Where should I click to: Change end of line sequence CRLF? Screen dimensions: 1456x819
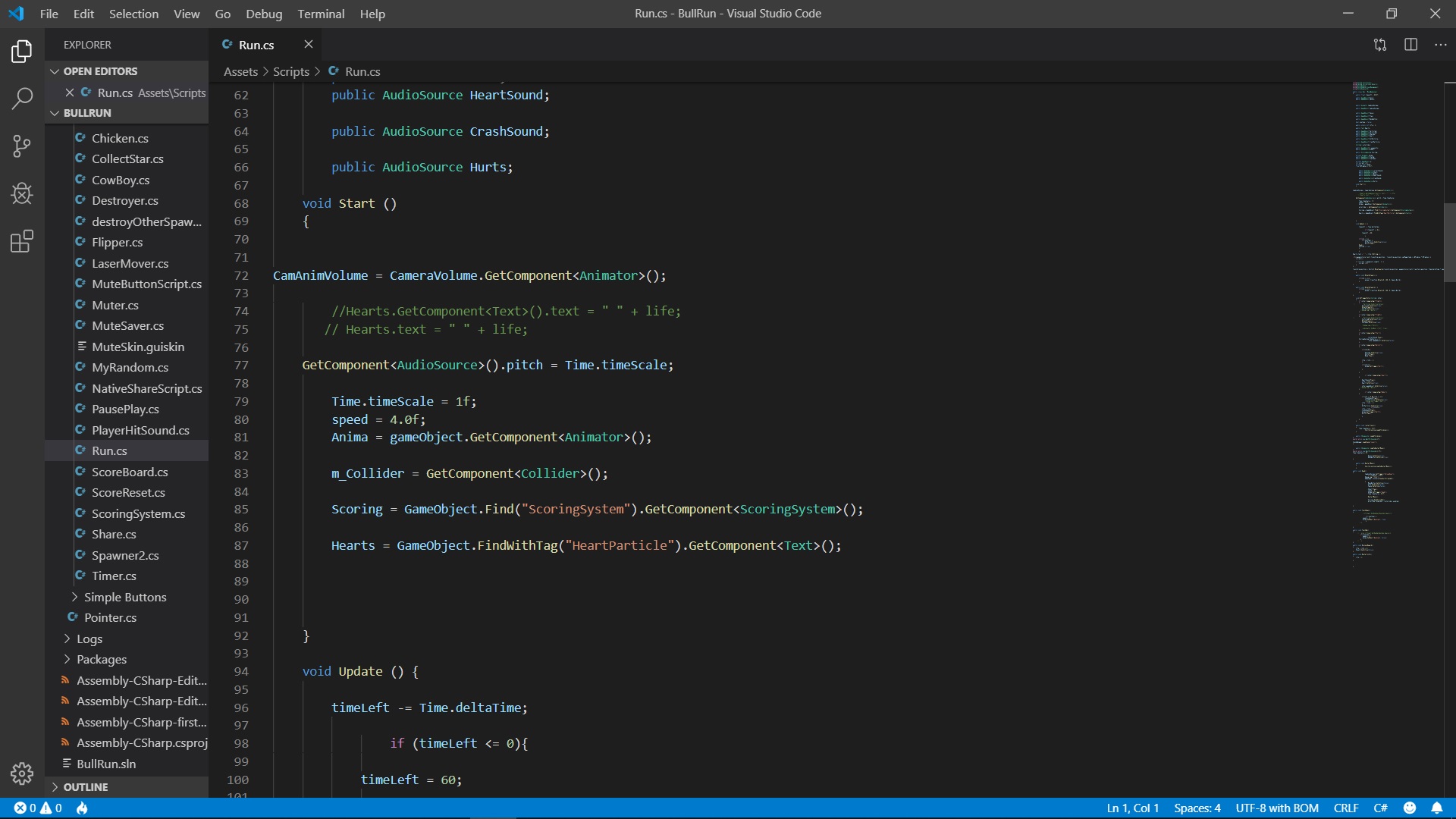click(1346, 808)
